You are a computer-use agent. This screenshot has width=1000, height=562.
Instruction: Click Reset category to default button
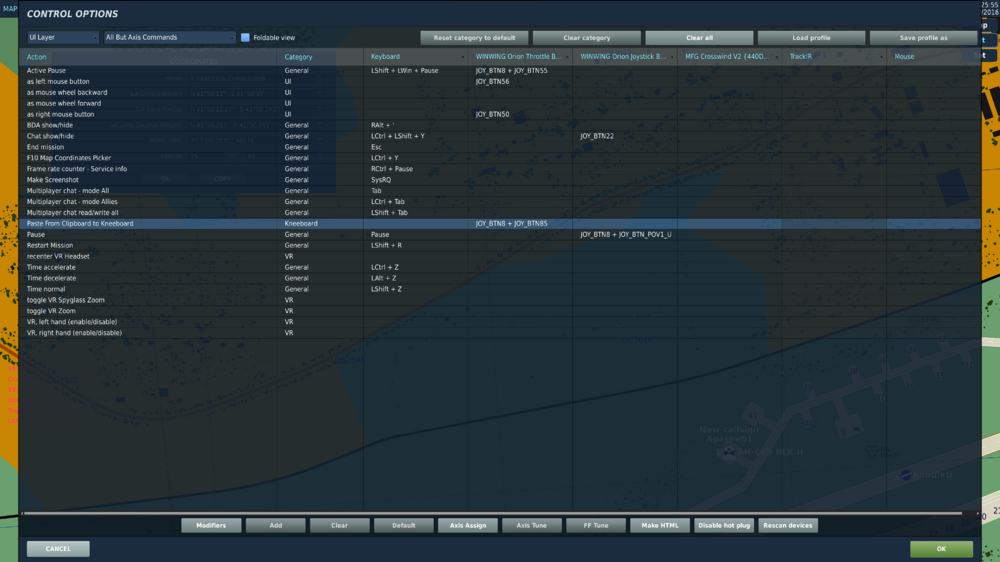pos(474,38)
